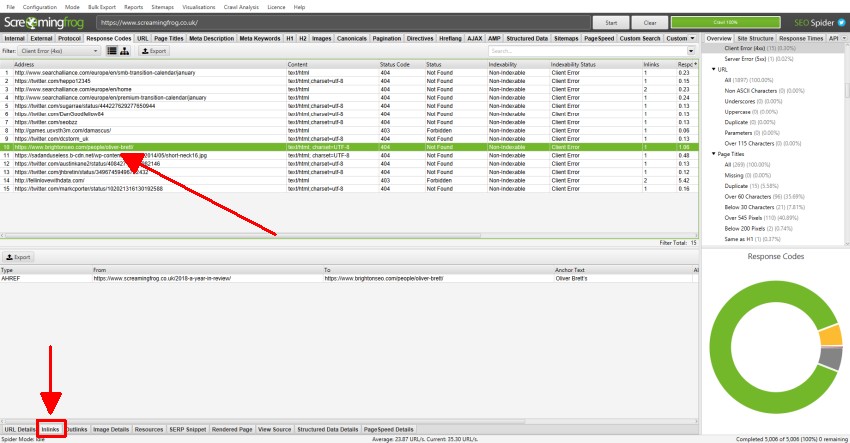The height and width of the screenshot is (443, 850).
Task: Open the Hreflang tab
Action: (x=450, y=38)
